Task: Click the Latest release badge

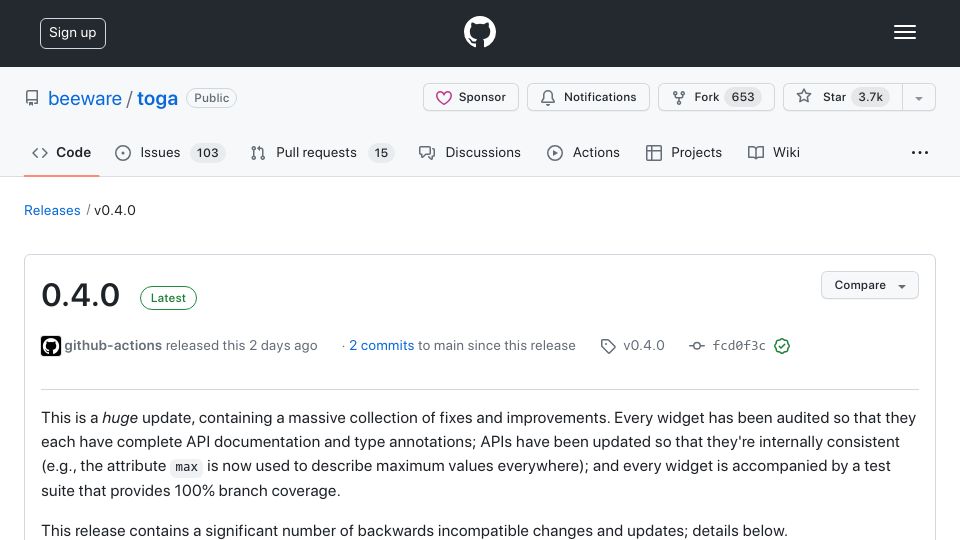Action: [x=168, y=298]
